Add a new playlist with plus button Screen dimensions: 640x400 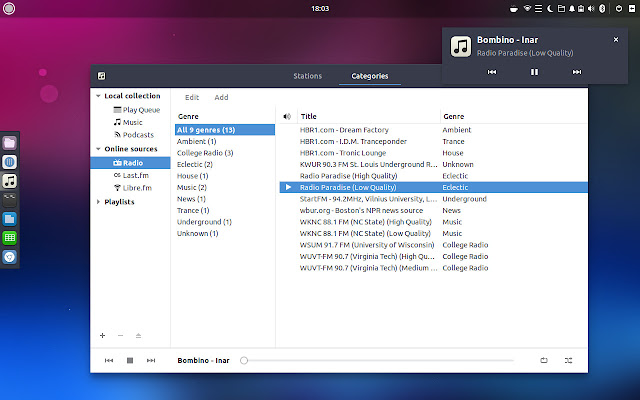click(x=102, y=336)
